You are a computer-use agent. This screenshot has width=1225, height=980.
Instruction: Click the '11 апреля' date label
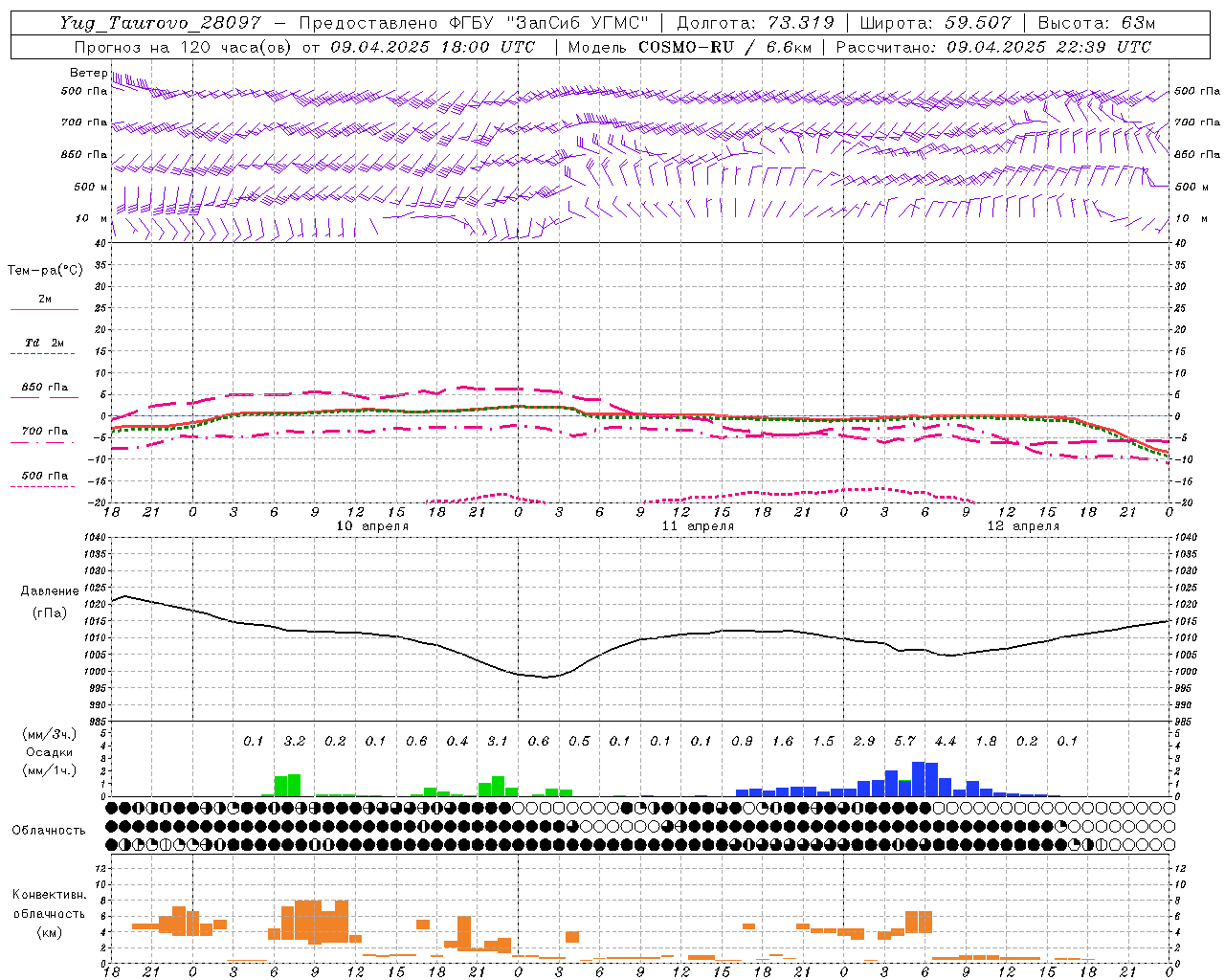698,526
